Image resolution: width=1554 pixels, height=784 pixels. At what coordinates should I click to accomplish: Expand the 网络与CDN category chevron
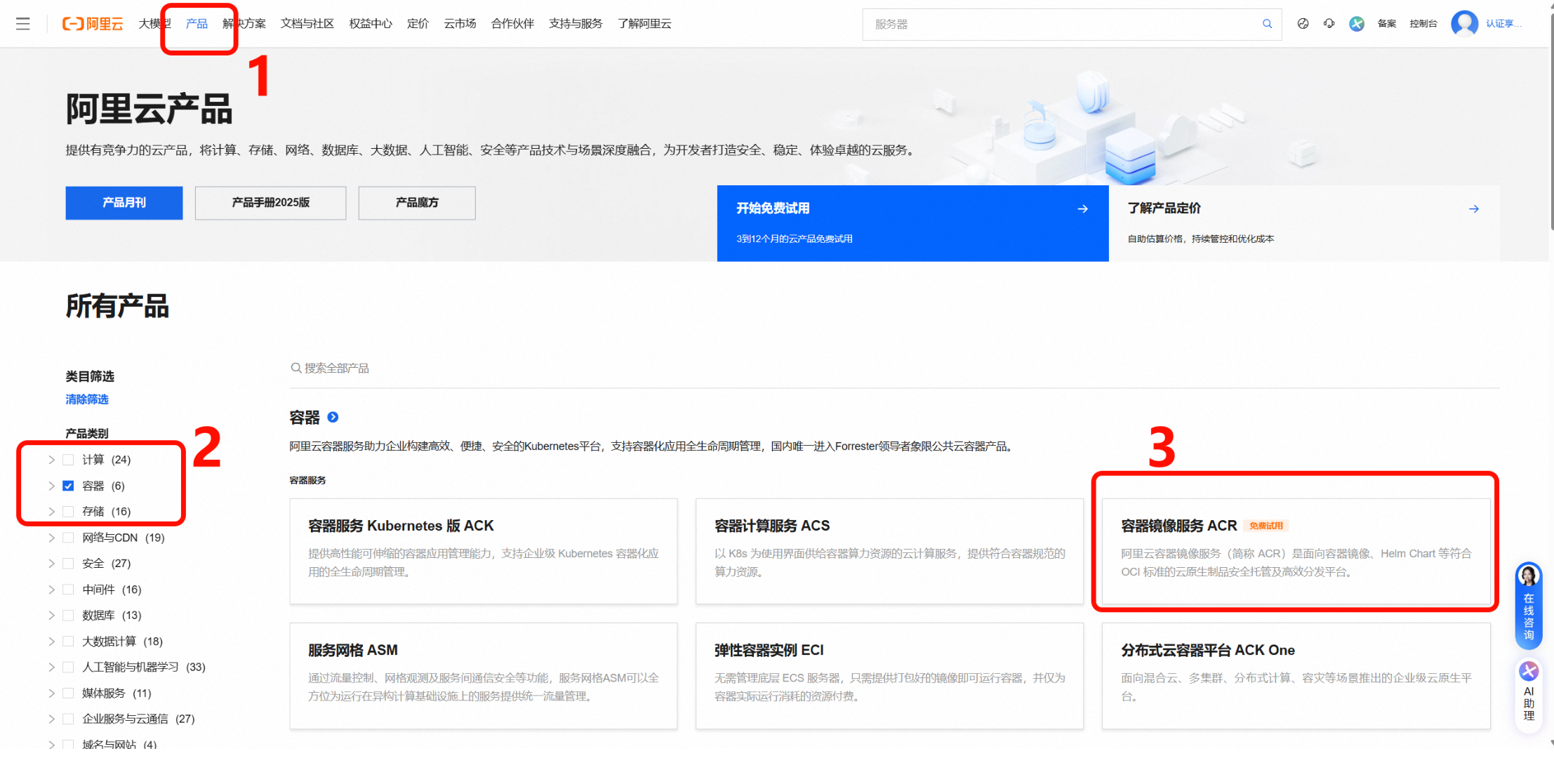pyautogui.click(x=51, y=538)
